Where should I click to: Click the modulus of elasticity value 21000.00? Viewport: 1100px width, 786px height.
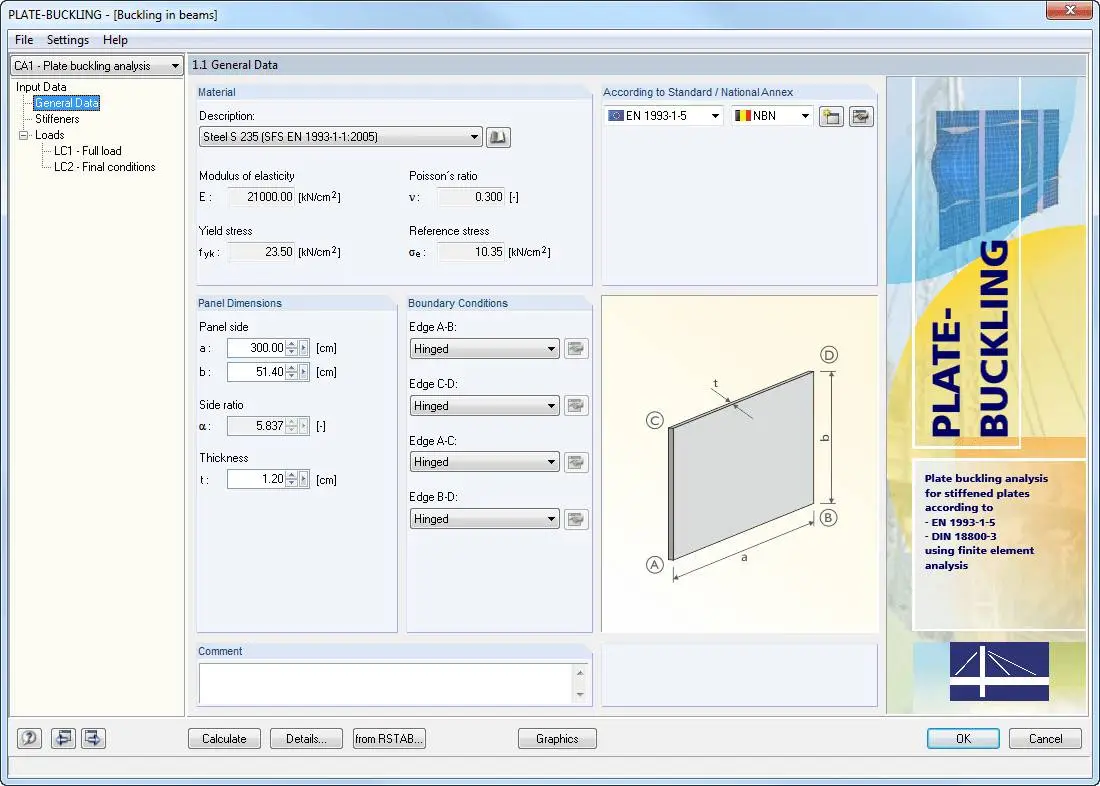click(261, 197)
